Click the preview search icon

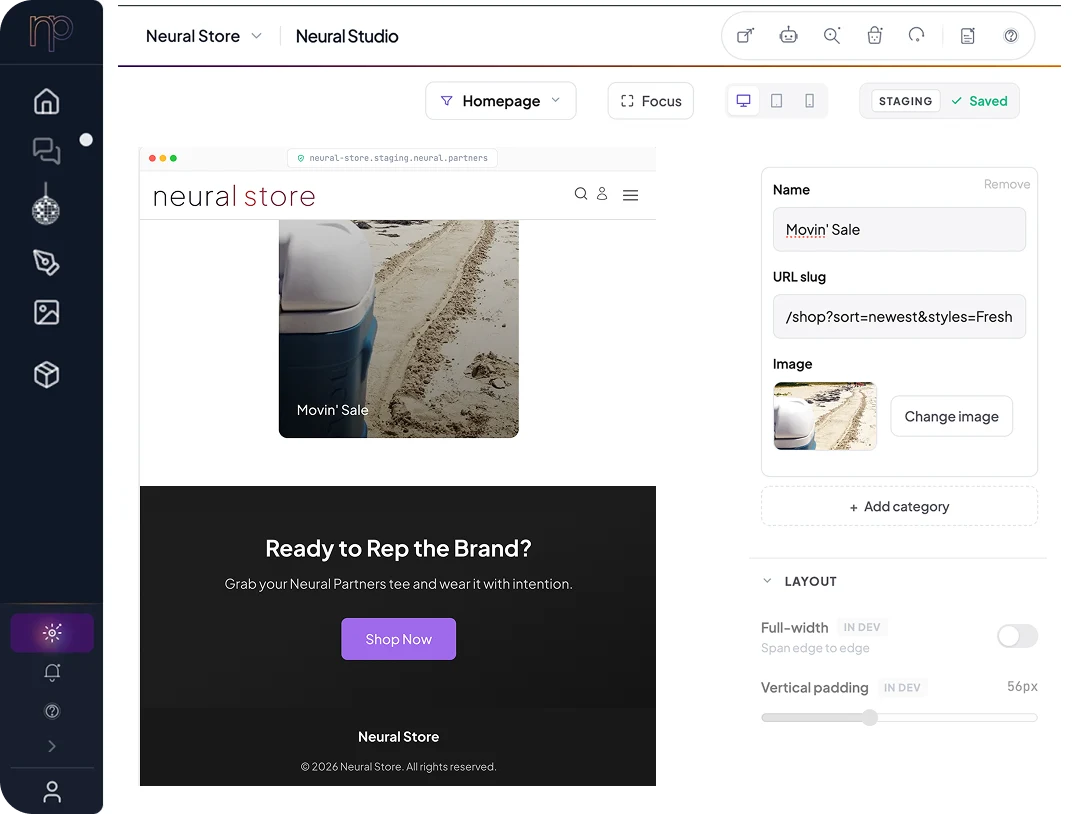click(581, 194)
